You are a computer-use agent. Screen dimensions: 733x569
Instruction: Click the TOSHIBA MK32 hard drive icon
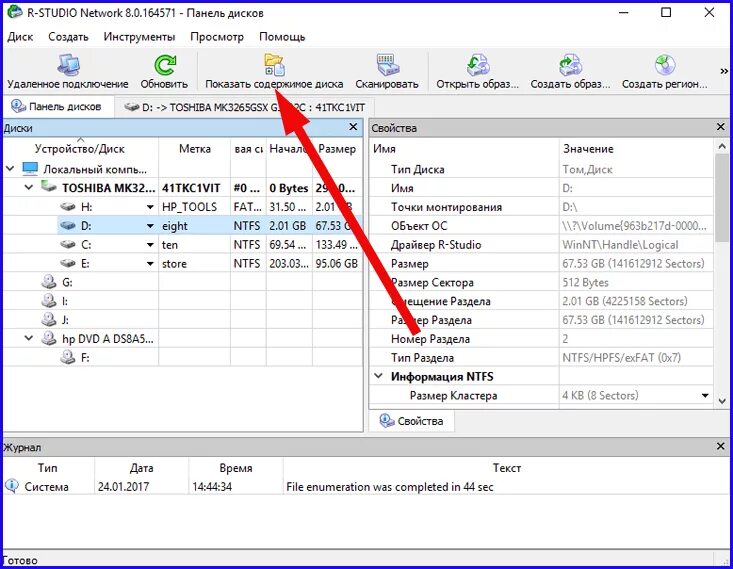tap(49, 187)
